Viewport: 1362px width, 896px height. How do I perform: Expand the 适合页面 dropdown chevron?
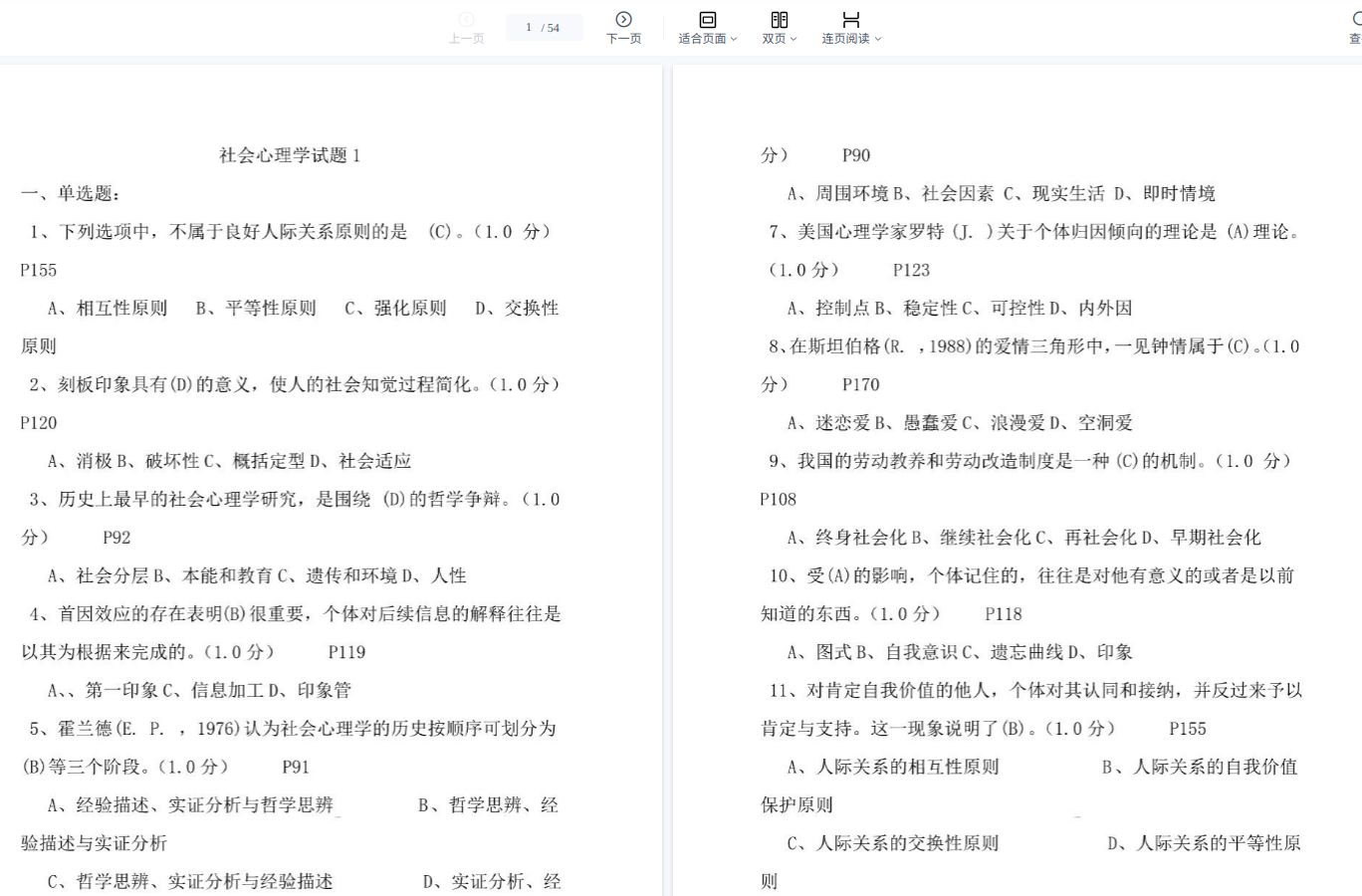coord(735,39)
